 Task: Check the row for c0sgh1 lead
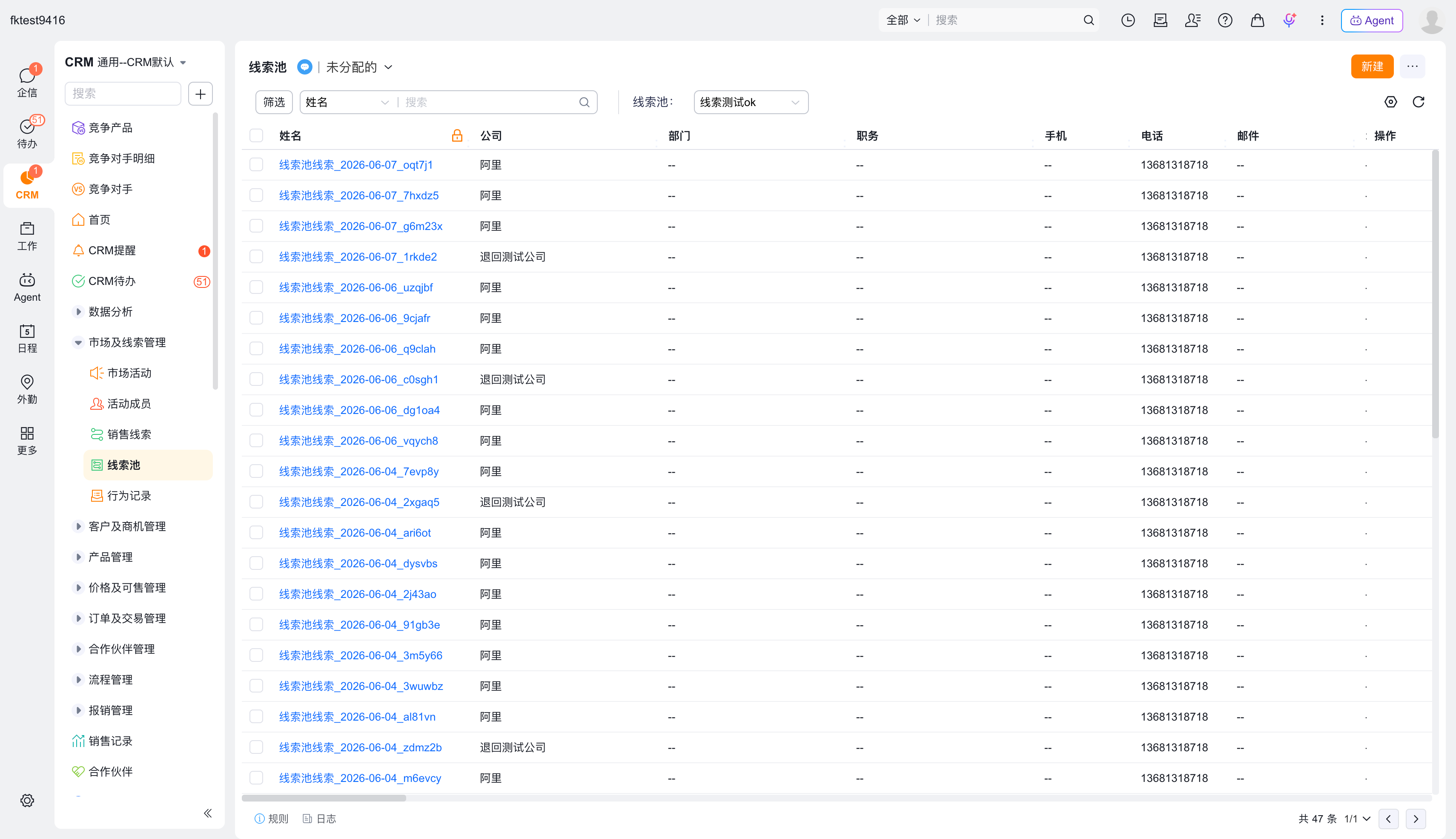click(256, 379)
